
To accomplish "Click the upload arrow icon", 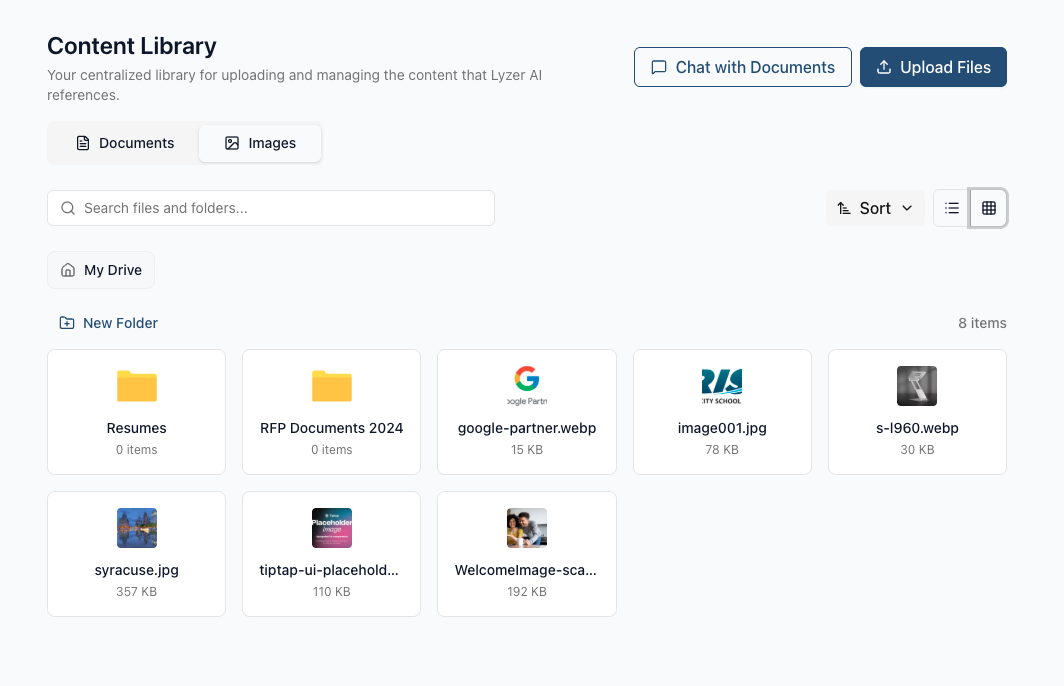I will click(x=883, y=67).
